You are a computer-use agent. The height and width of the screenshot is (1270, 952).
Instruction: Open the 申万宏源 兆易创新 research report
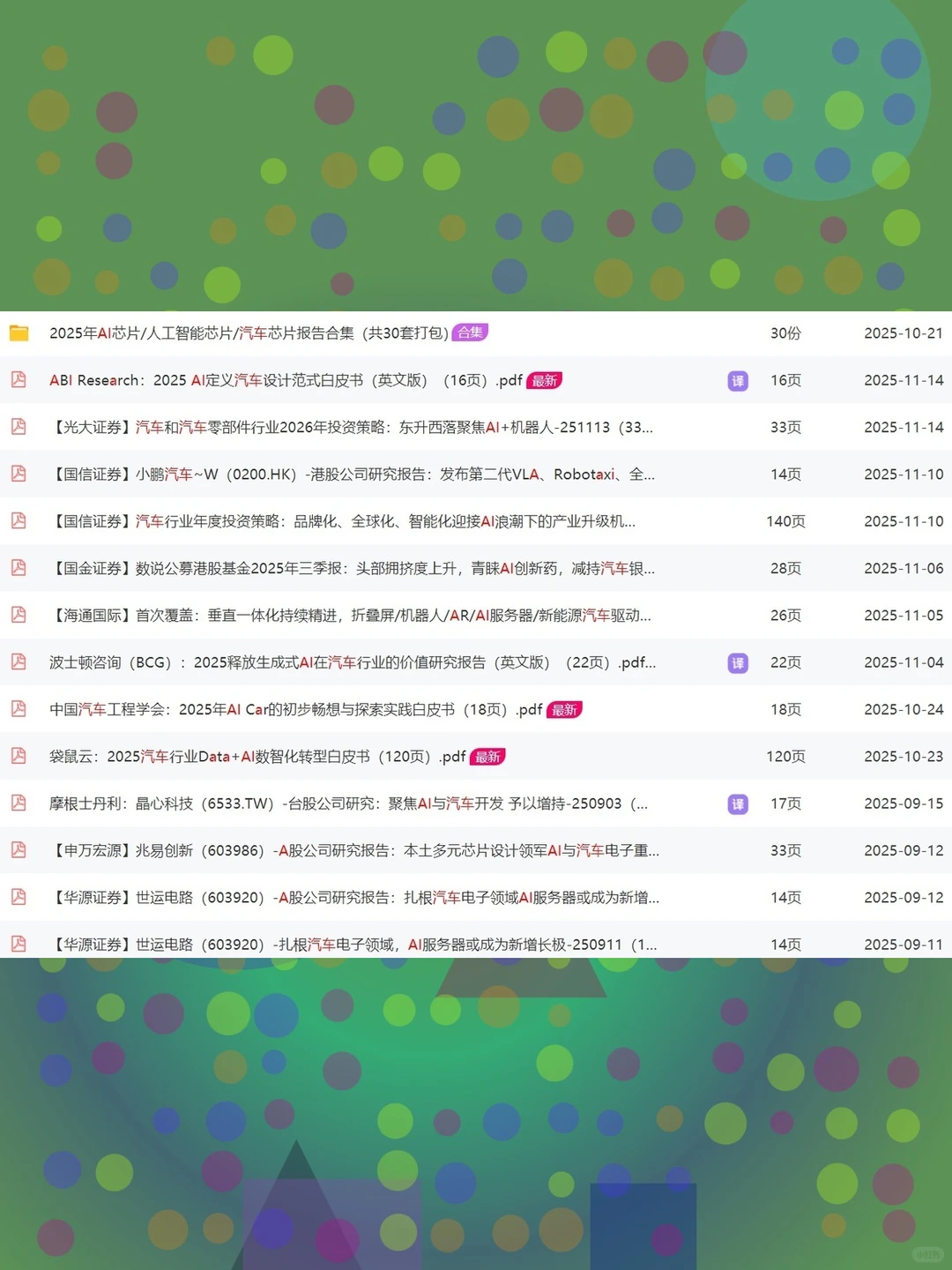click(353, 850)
